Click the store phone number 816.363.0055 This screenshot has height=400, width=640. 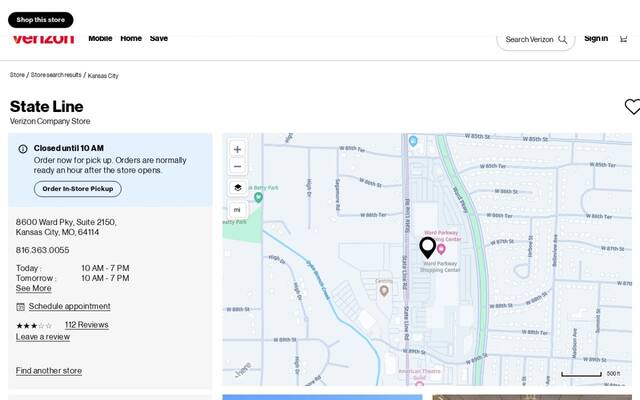click(42, 250)
